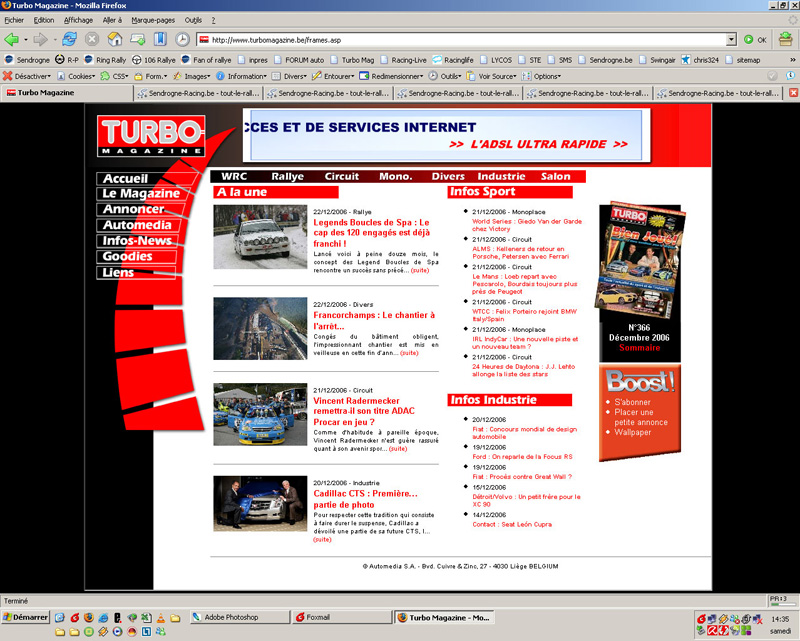
Task: Open the chris324 starred bookmark
Action: [700, 60]
